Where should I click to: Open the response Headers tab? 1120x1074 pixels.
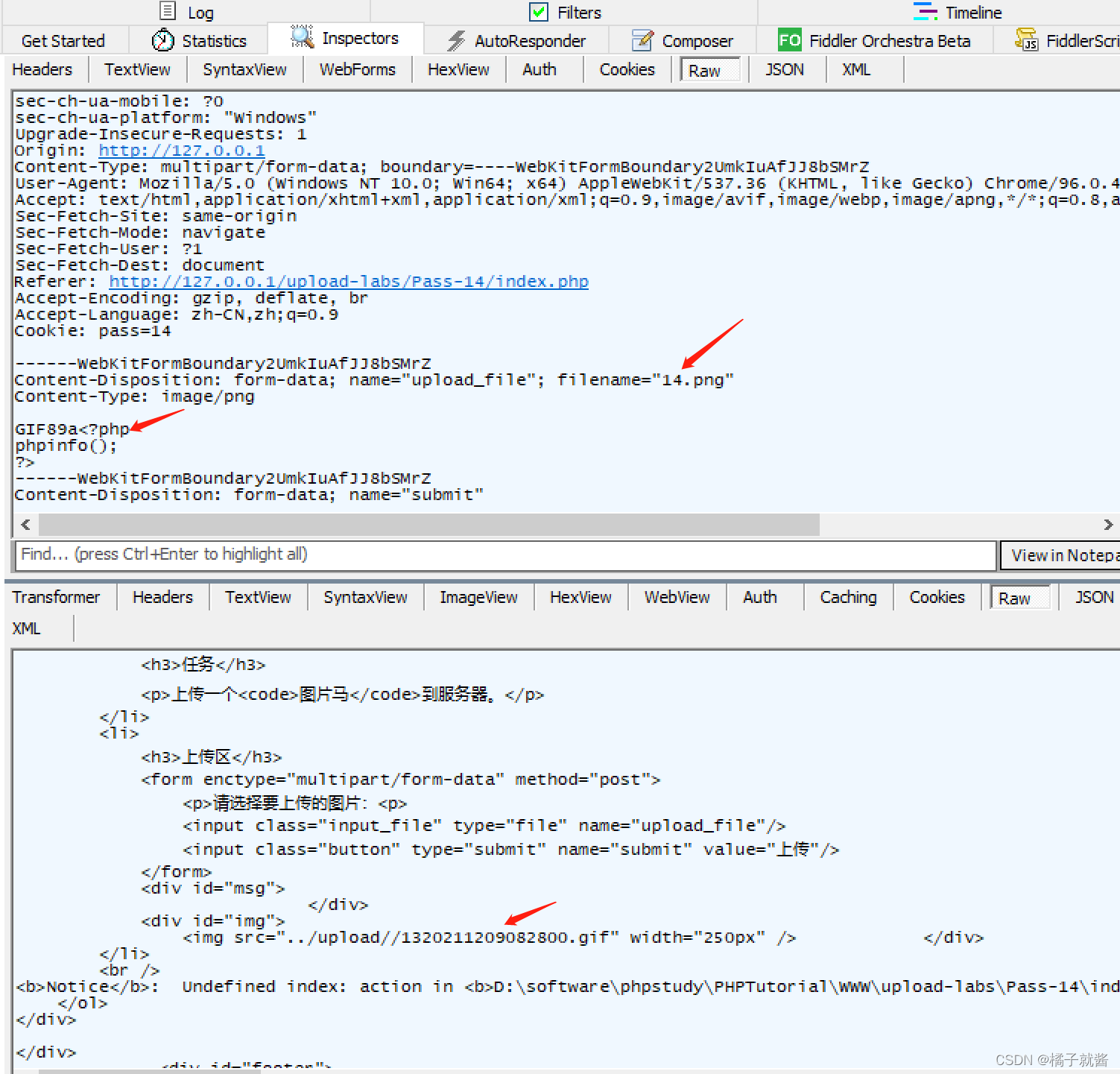162,597
